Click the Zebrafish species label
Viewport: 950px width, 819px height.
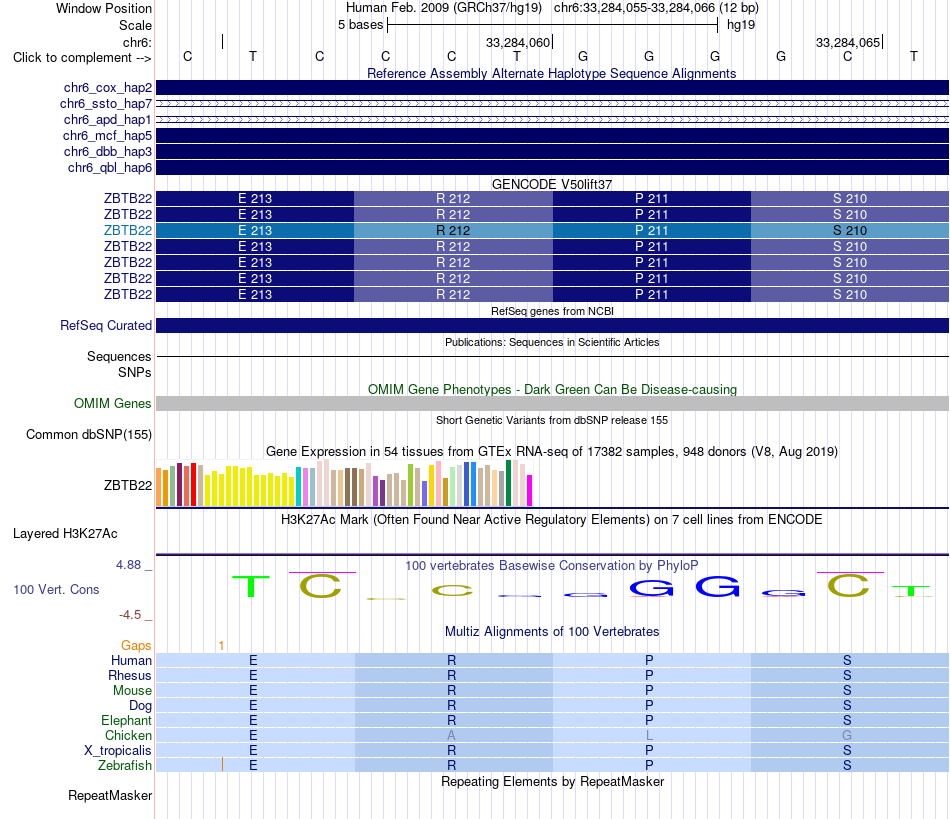click(x=125, y=765)
